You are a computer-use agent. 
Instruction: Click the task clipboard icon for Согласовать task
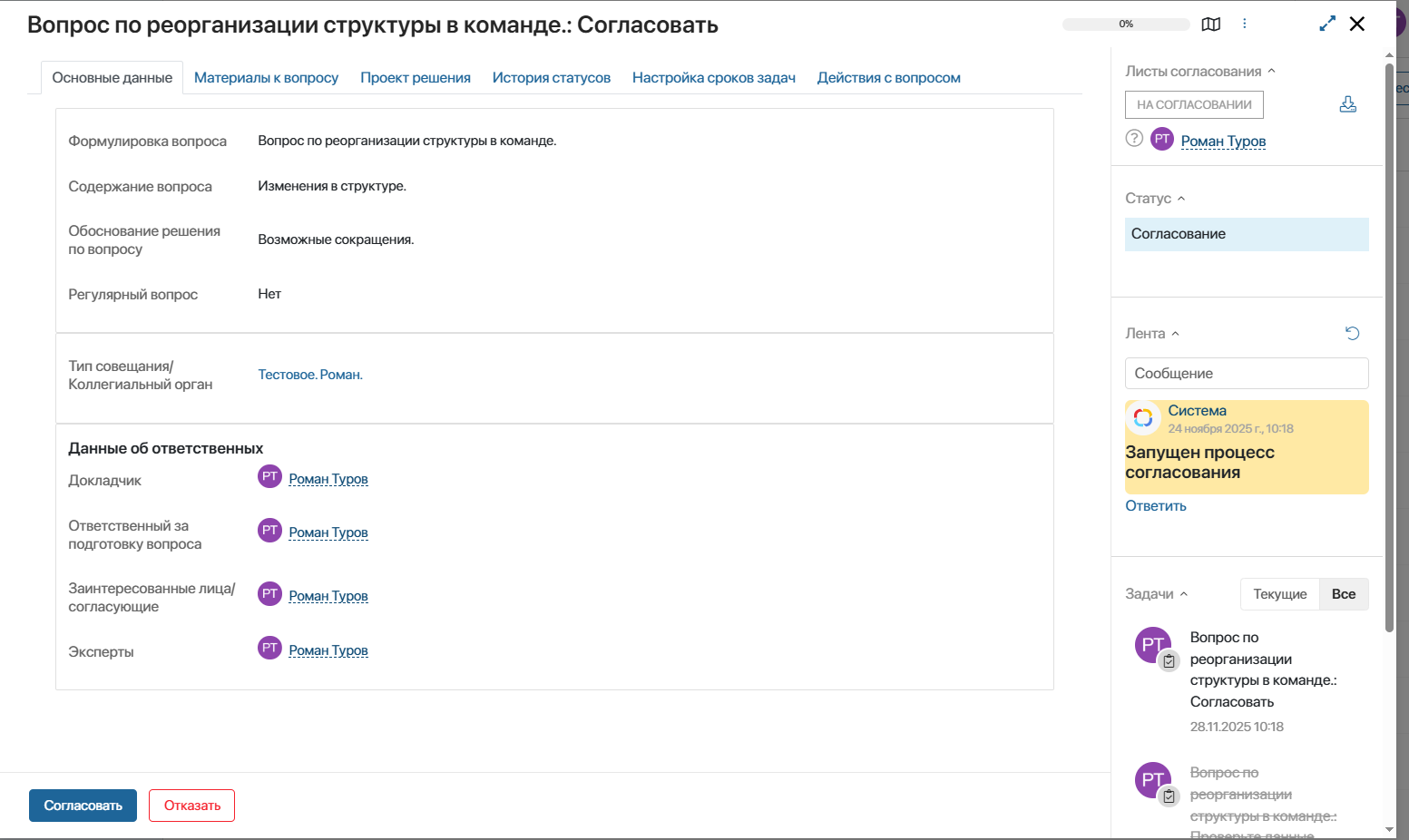tap(1169, 661)
